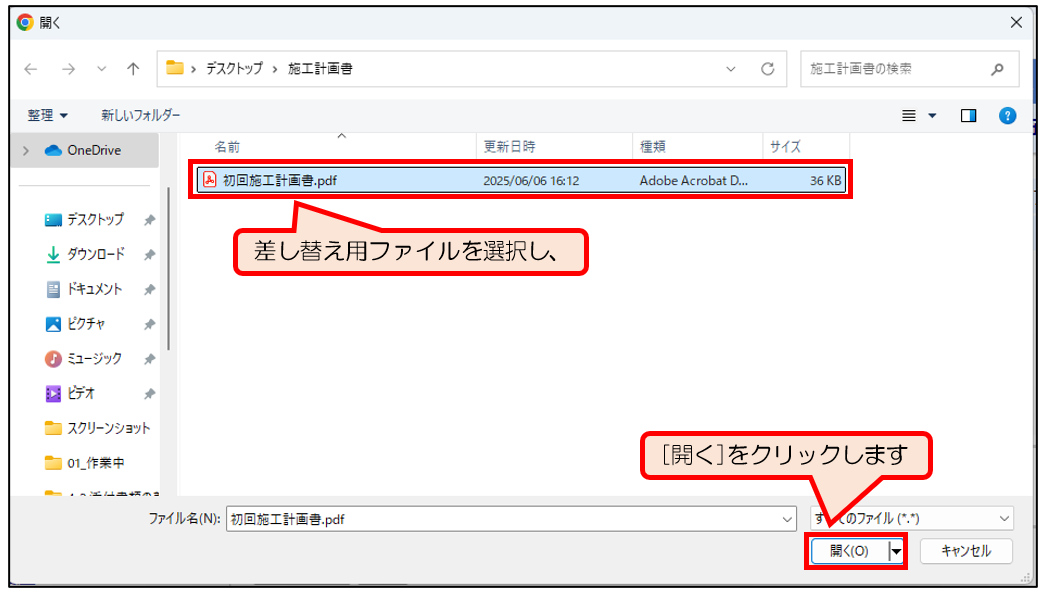The image size is (1053, 606).
Task: Toggle the preview pane icon
Action: click(x=967, y=116)
